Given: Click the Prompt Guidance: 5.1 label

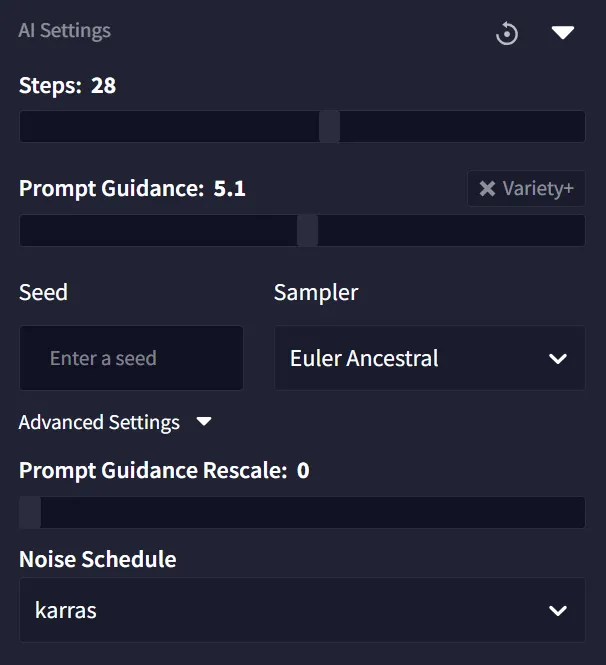Looking at the screenshot, I should click(x=132, y=189).
